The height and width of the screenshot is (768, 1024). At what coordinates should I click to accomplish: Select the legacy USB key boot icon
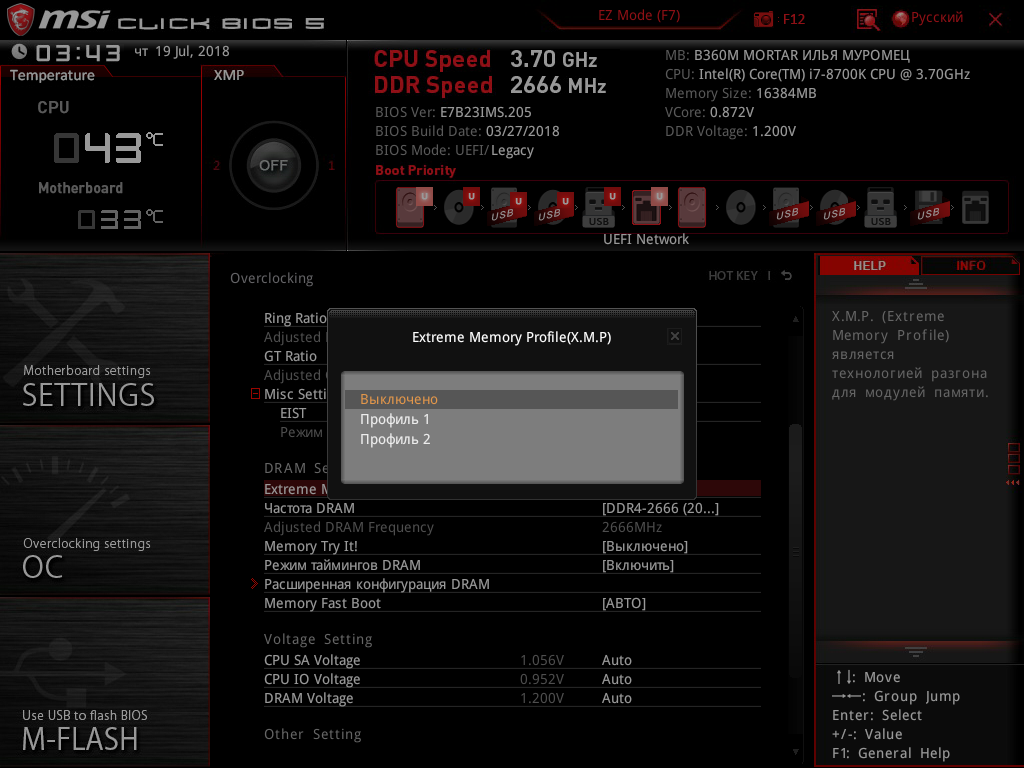pyautogui.click(x=880, y=208)
